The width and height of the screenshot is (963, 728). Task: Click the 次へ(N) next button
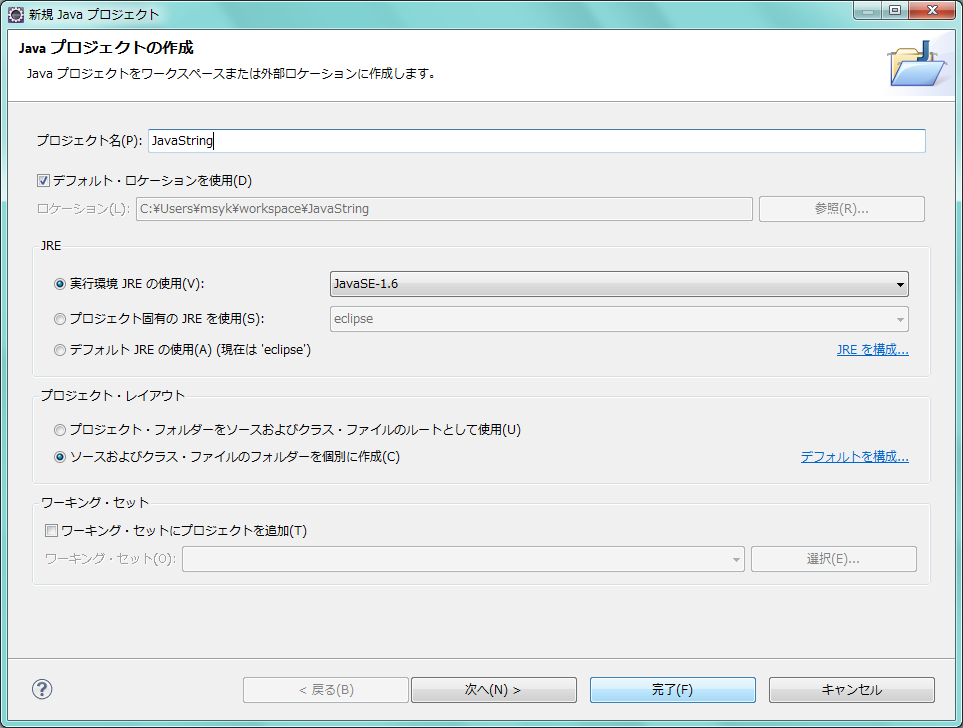point(493,690)
